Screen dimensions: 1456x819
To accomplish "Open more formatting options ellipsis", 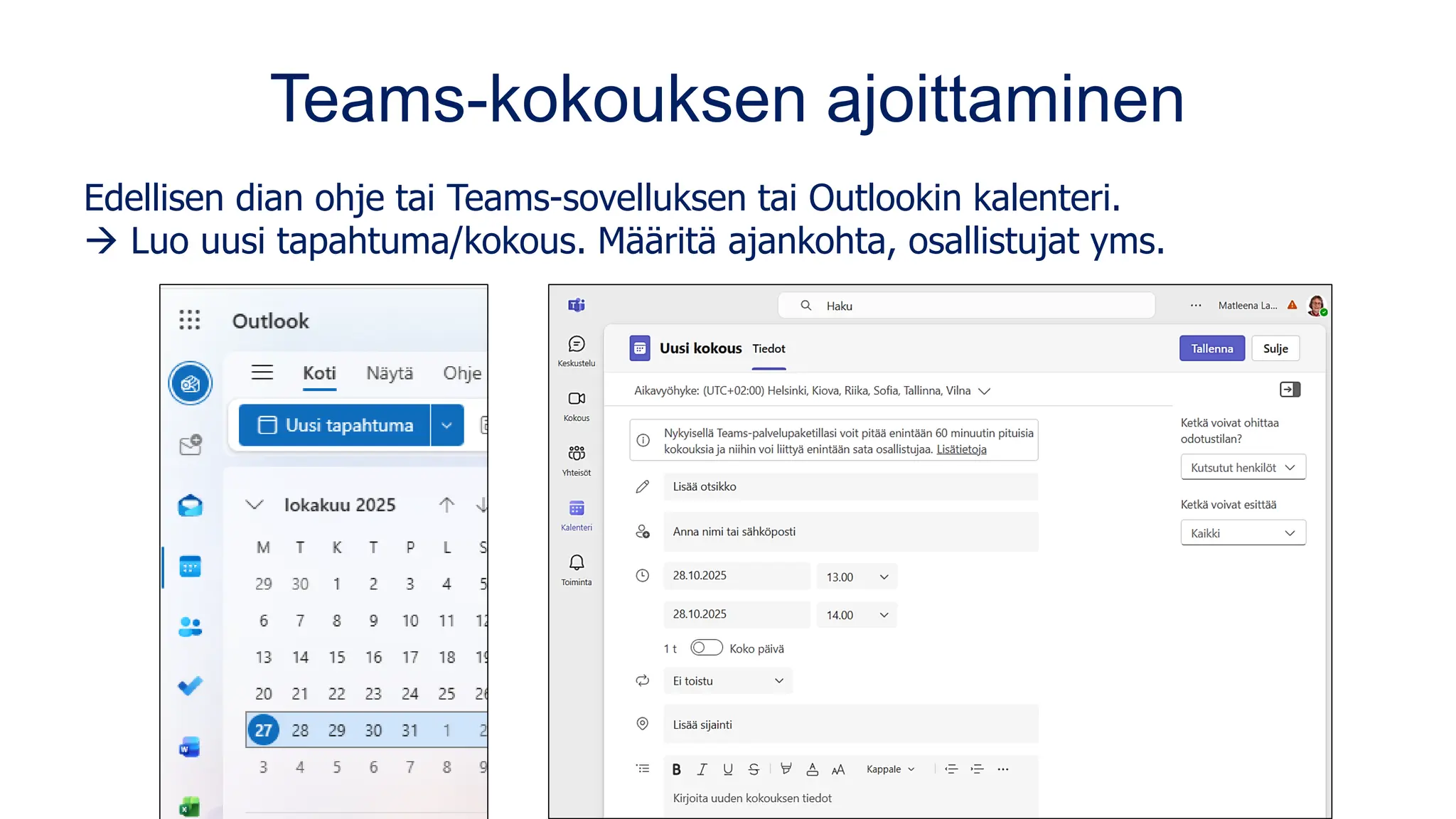I will click(1003, 769).
